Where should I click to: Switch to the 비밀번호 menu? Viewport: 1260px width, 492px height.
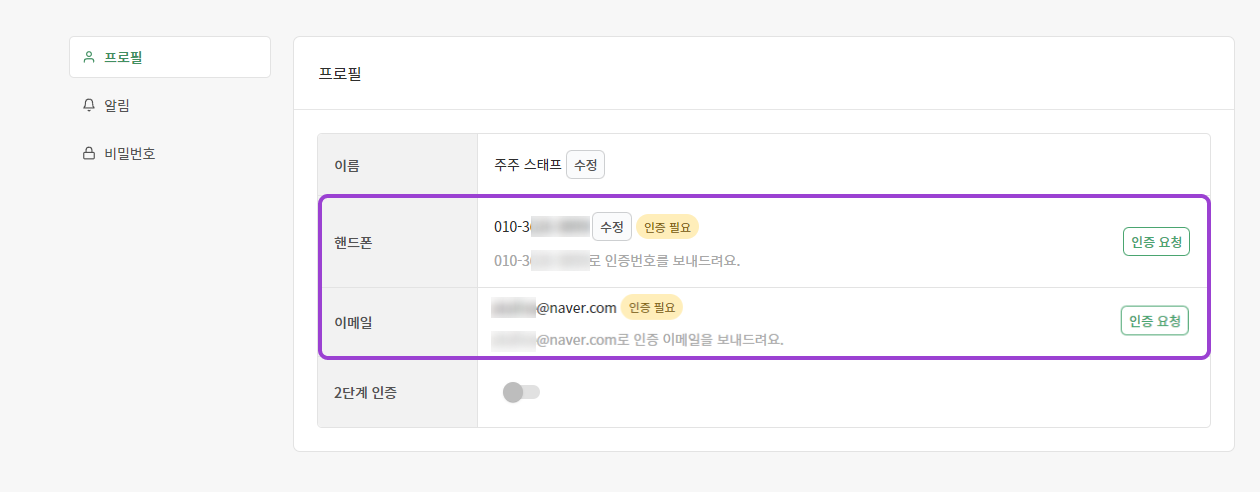[130, 154]
